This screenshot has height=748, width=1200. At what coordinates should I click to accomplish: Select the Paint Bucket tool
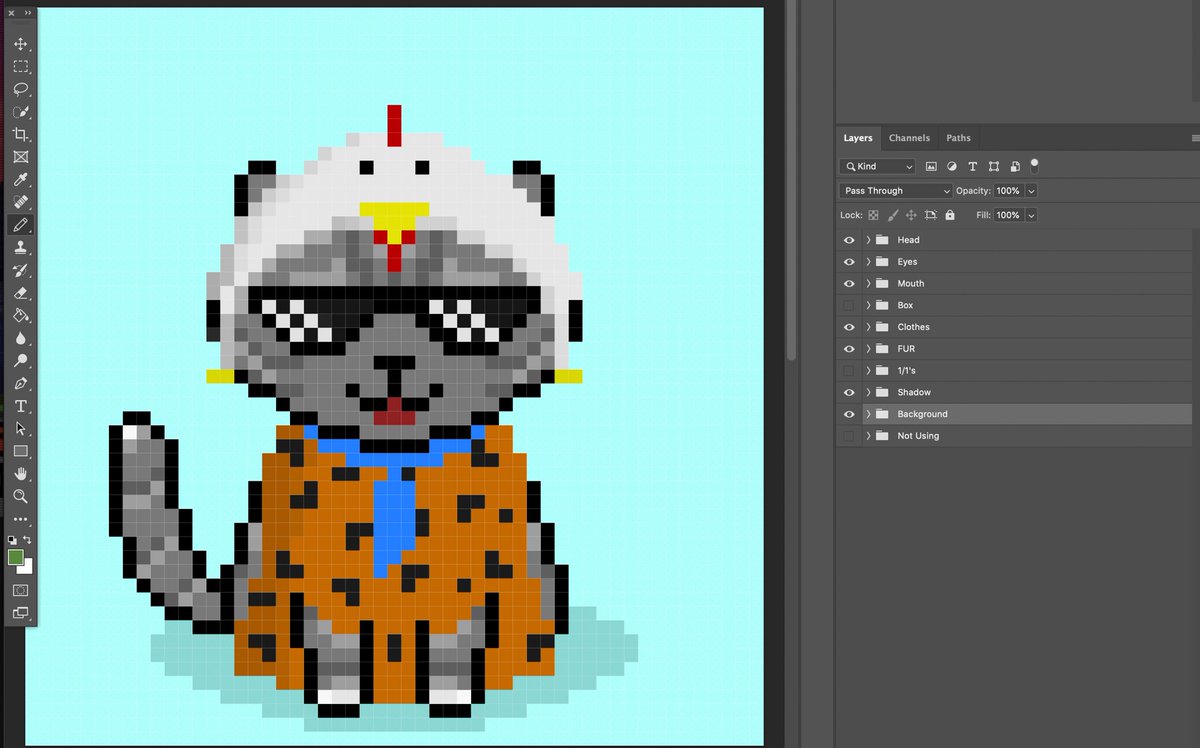[20, 315]
